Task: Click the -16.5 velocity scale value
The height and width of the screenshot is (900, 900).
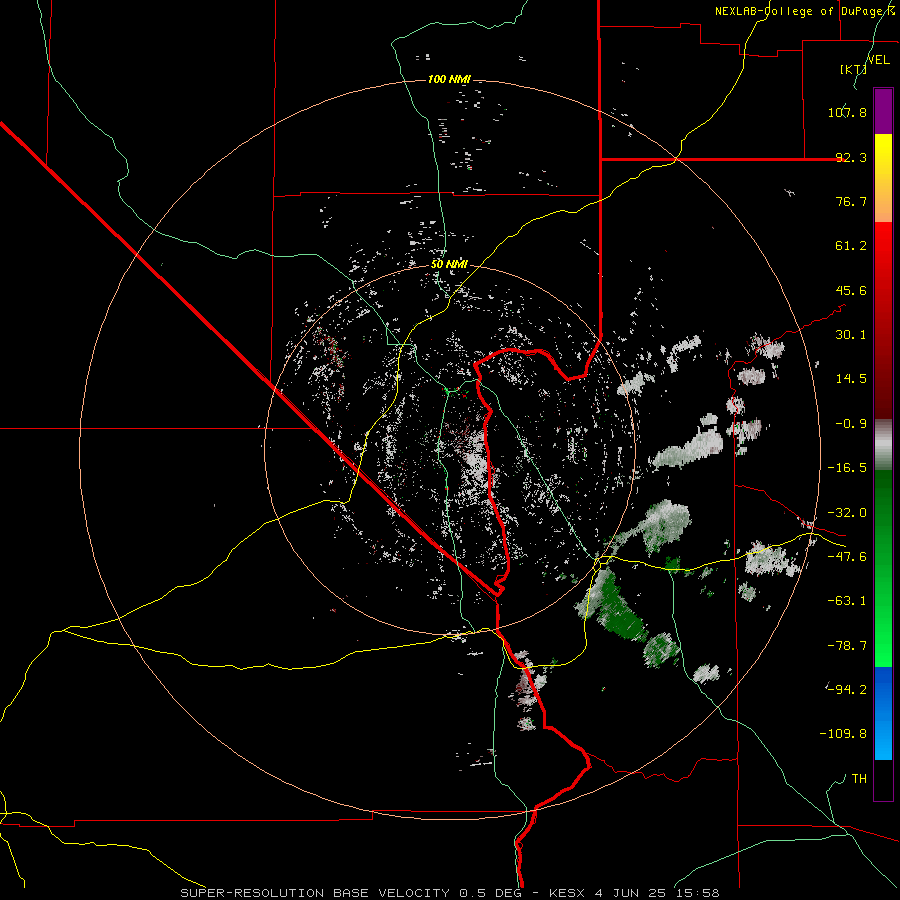Action: [847, 468]
